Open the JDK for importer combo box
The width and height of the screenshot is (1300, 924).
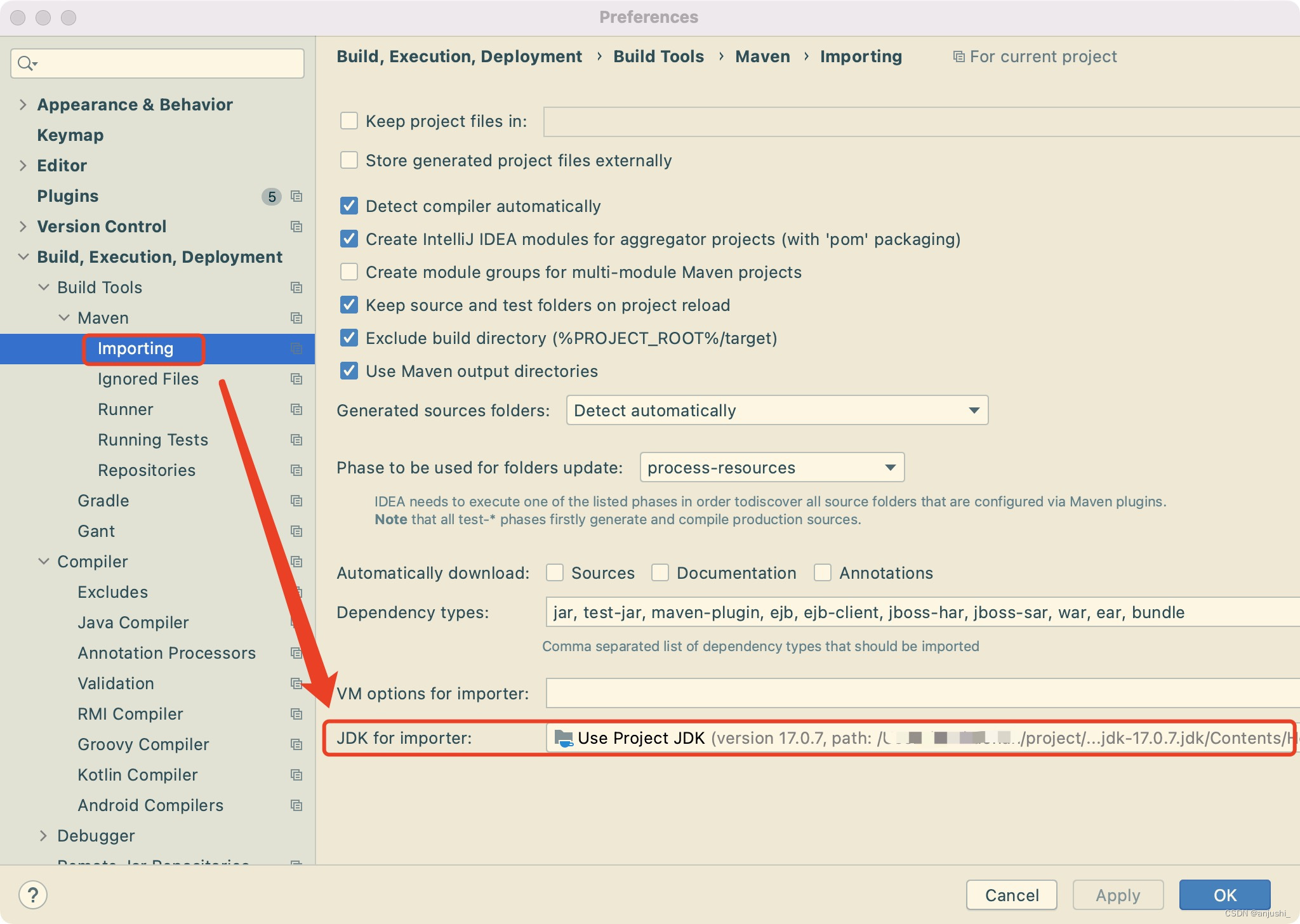point(922,738)
